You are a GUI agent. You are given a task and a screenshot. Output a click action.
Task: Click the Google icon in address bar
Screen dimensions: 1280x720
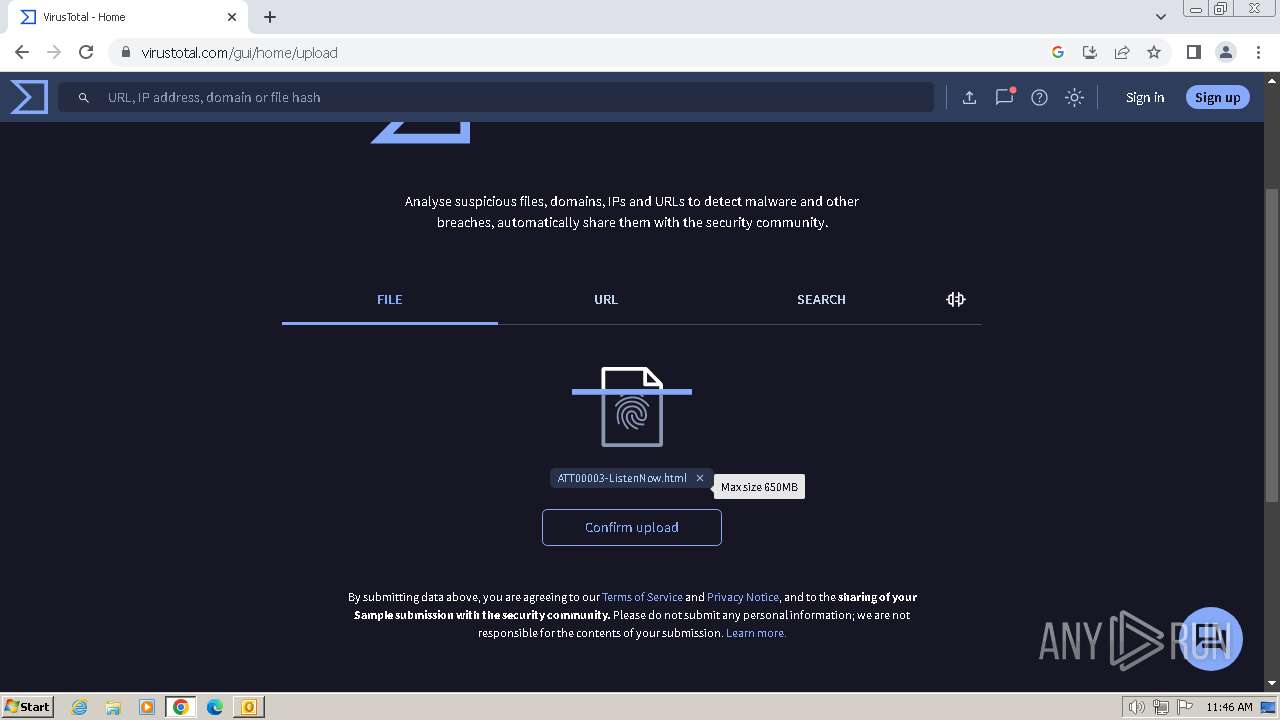click(1058, 52)
